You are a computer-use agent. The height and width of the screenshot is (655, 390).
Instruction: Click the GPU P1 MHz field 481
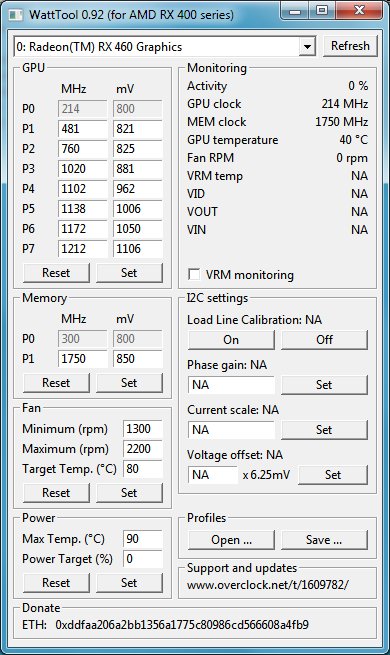(x=83, y=129)
